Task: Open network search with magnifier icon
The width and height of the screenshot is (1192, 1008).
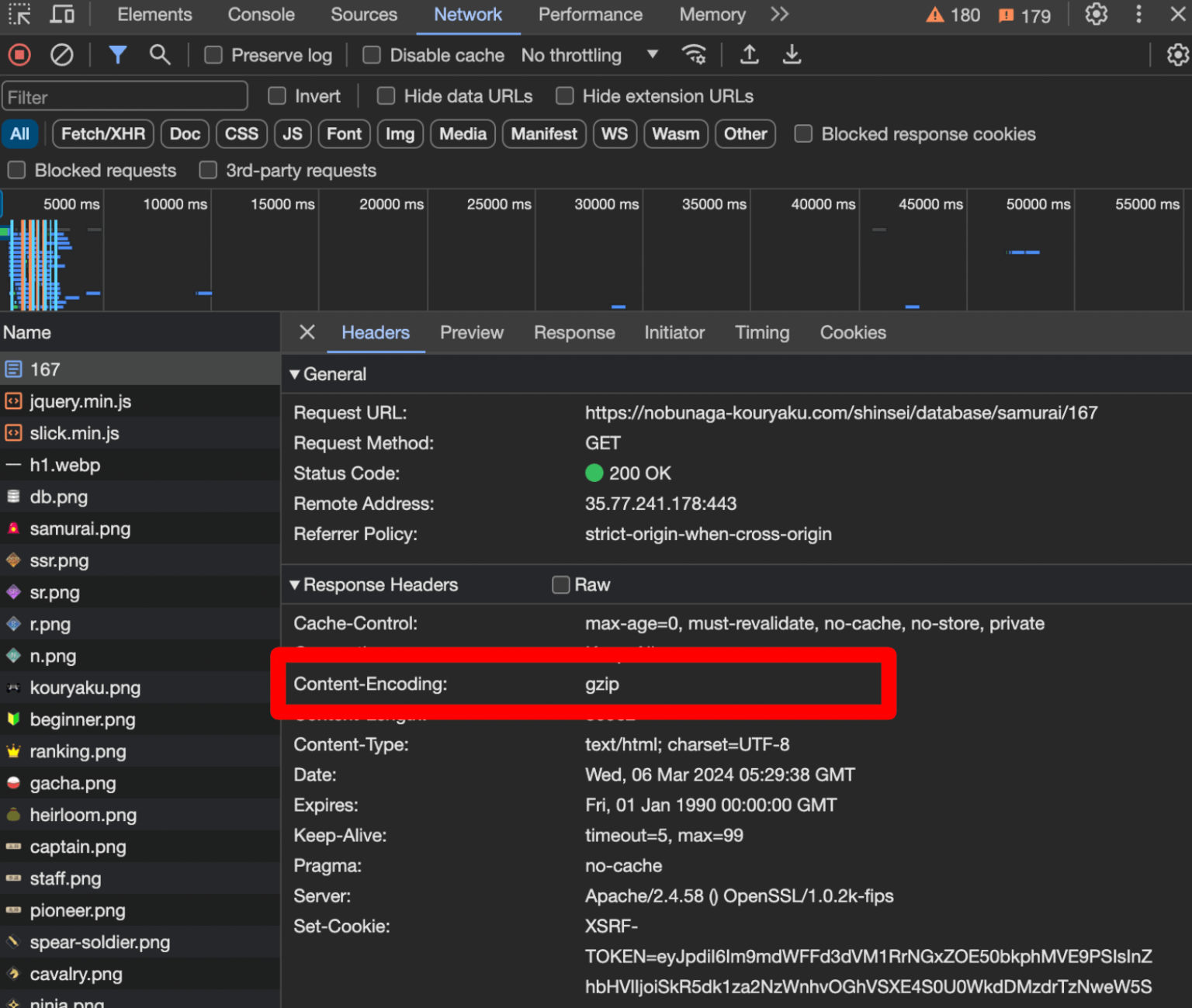Action: (x=160, y=54)
